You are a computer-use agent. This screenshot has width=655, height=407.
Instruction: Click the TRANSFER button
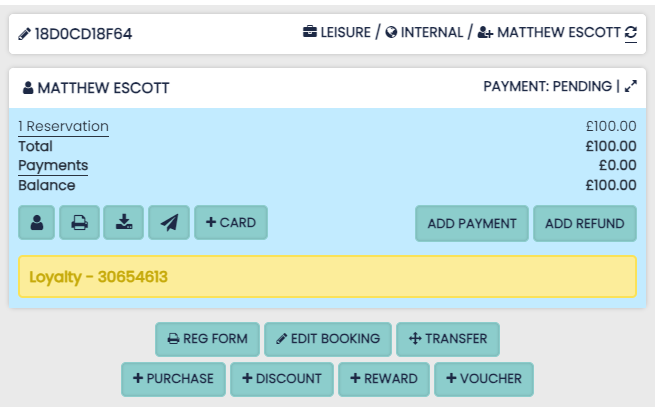(447, 339)
